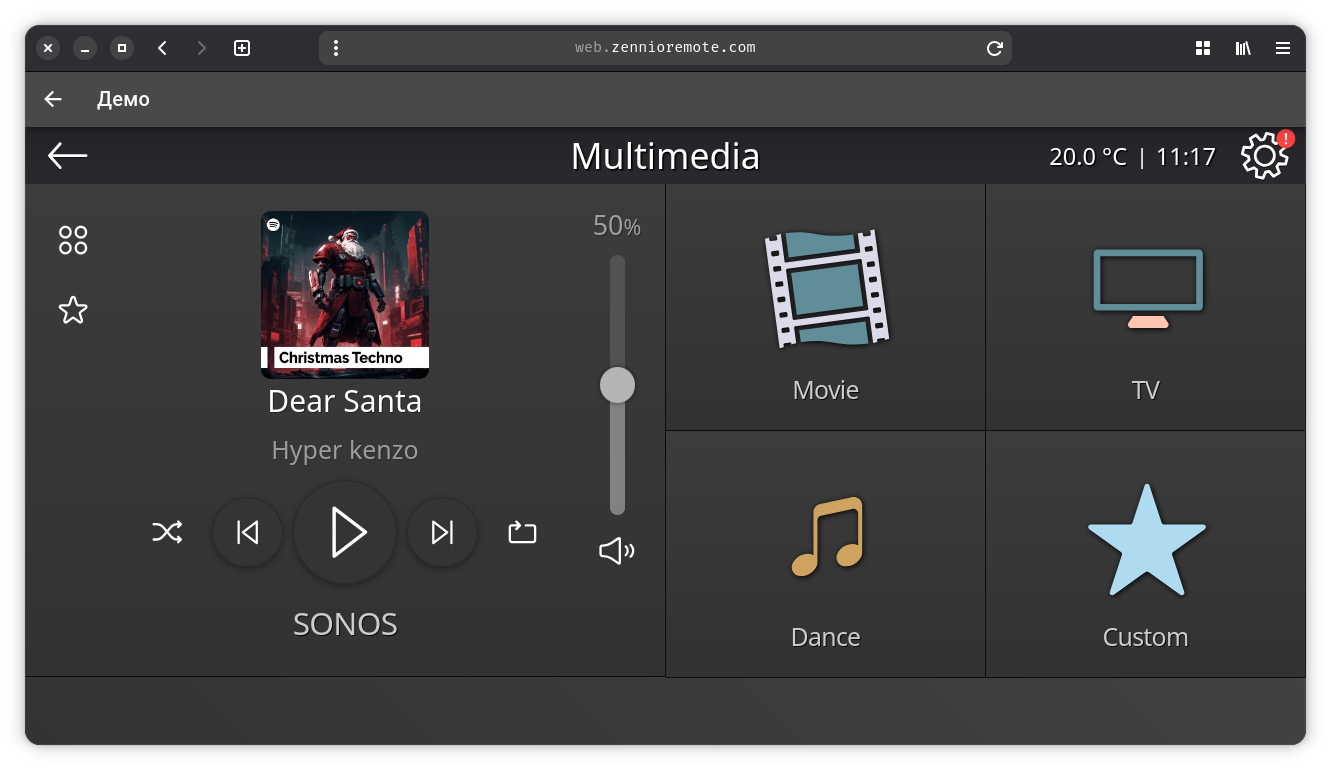1331x770 pixels.
Task: Activate the Custom star scene
Action: (x=1146, y=555)
